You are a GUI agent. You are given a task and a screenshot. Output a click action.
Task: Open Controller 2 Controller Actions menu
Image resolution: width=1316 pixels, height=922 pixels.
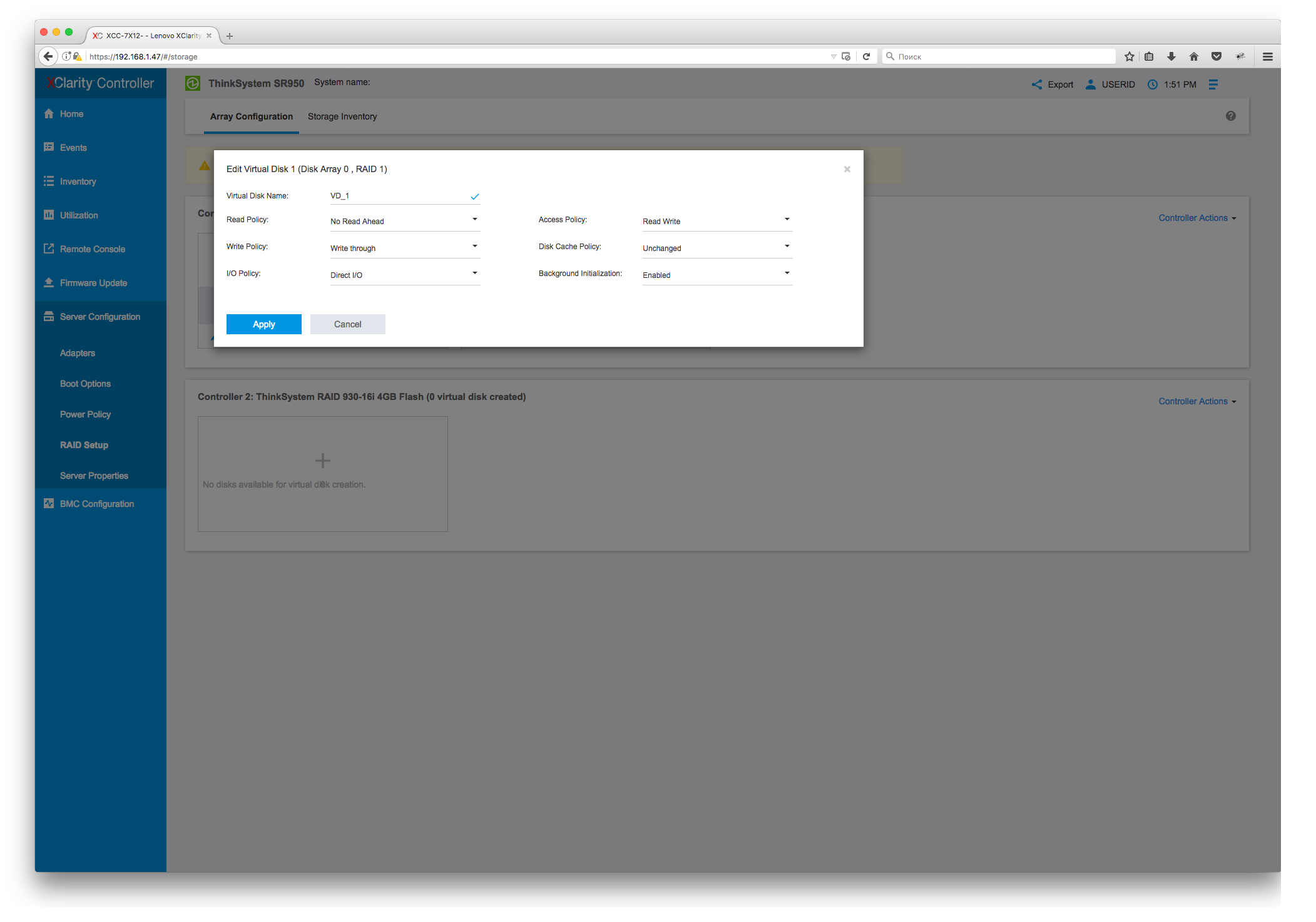click(x=1196, y=401)
